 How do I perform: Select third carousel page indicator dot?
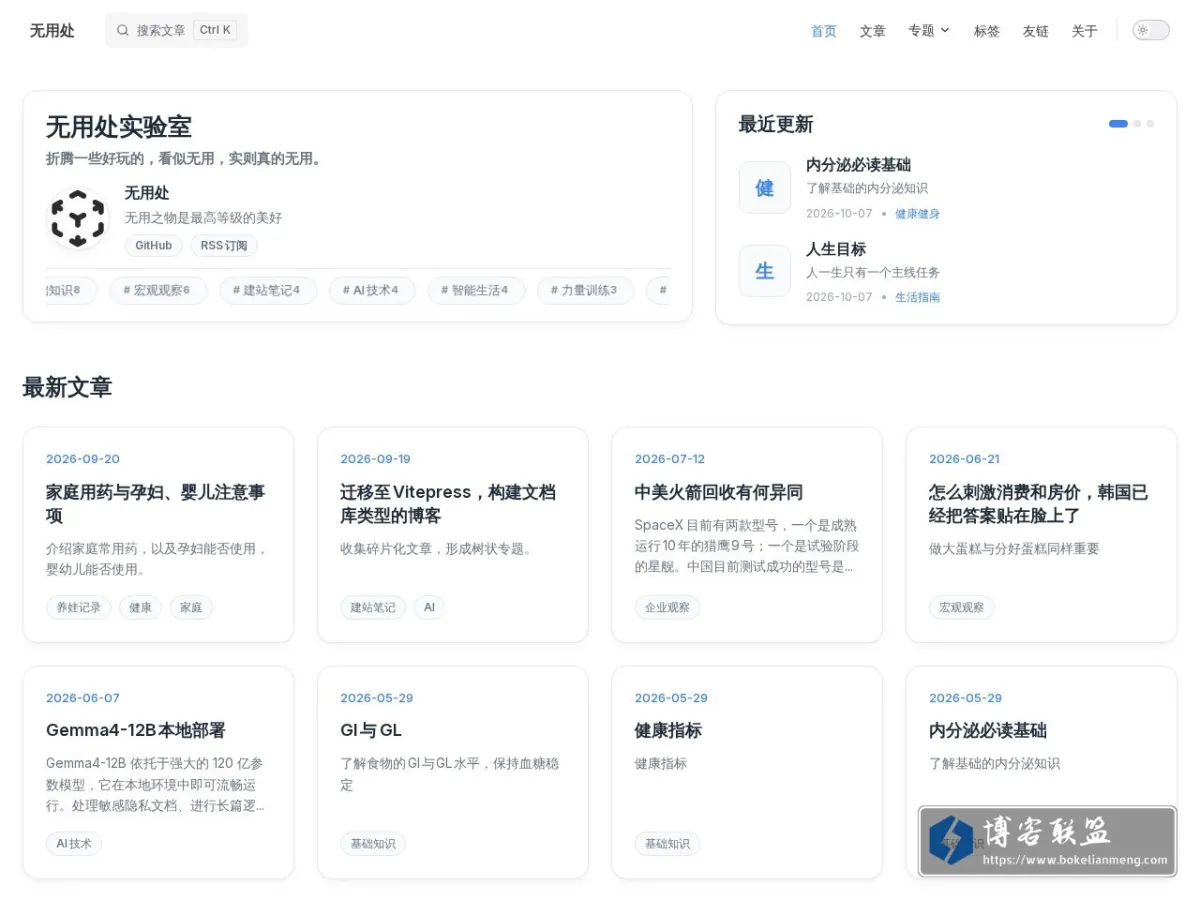pyautogui.click(x=1150, y=124)
